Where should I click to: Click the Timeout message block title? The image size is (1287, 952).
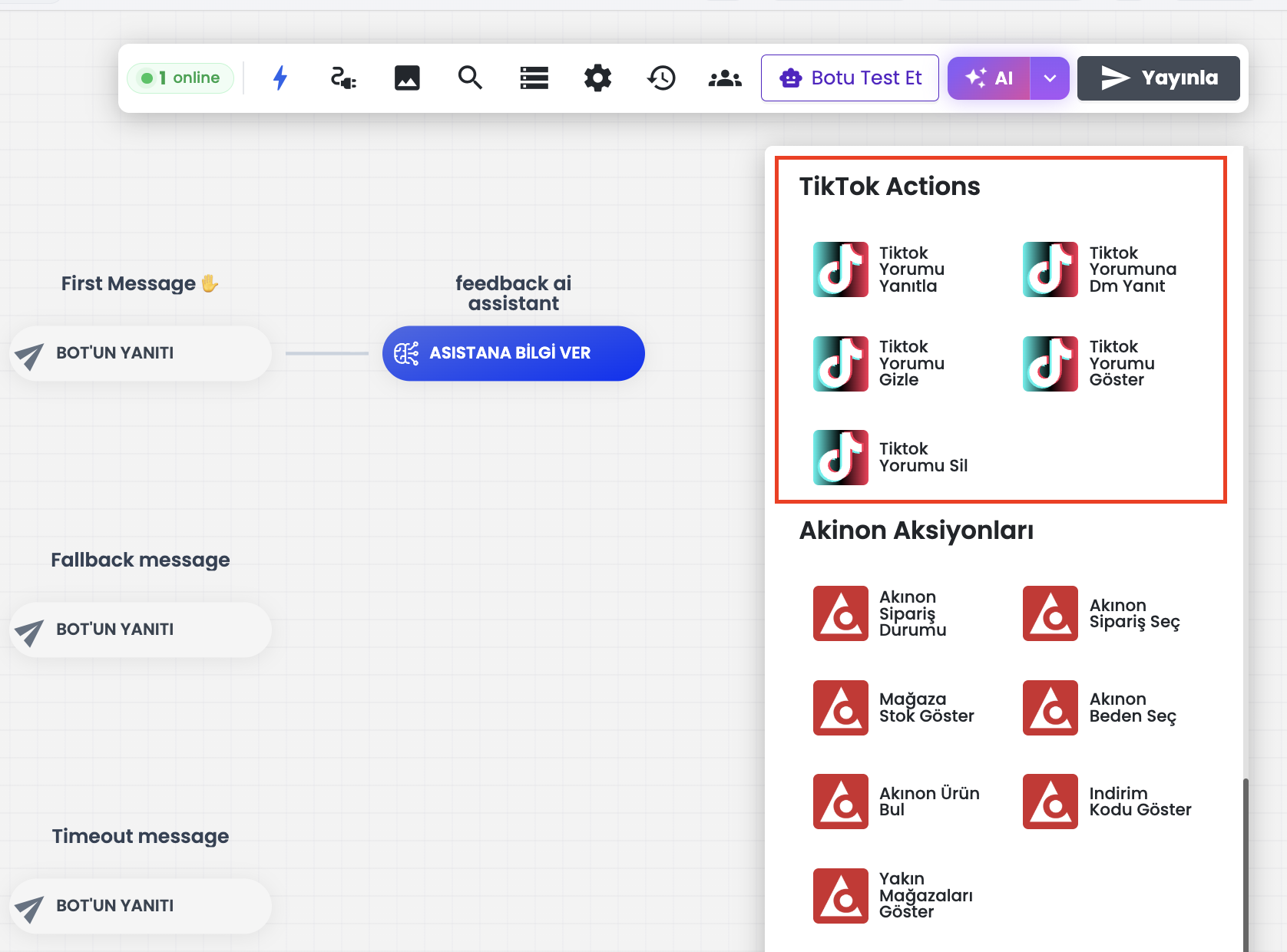pyautogui.click(x=141, y=836)
